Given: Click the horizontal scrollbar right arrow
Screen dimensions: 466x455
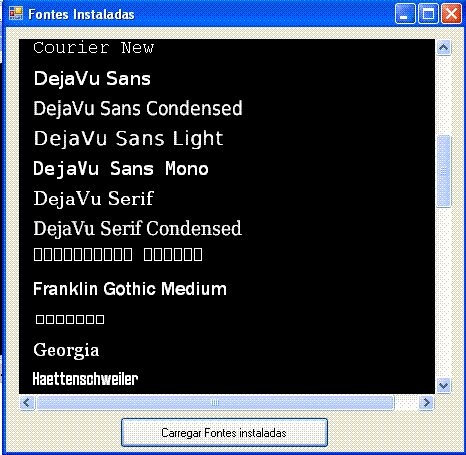Looking at the screenshot, I should tap(426, 403).
